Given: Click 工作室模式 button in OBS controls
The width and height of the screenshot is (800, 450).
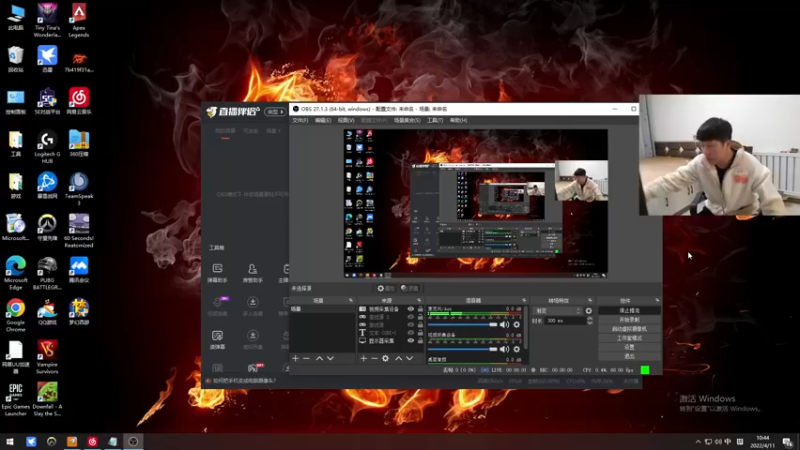Looking at the screenshot, I should tap(629, 338).
